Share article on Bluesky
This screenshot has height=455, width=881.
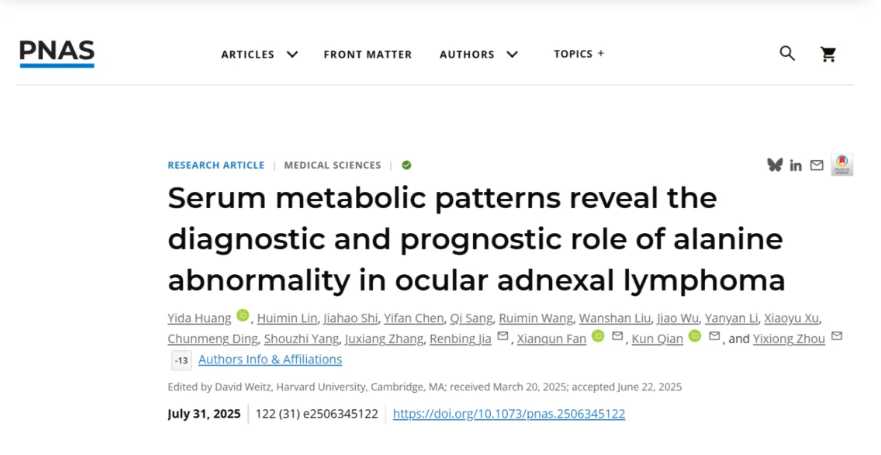click(774, 165)
